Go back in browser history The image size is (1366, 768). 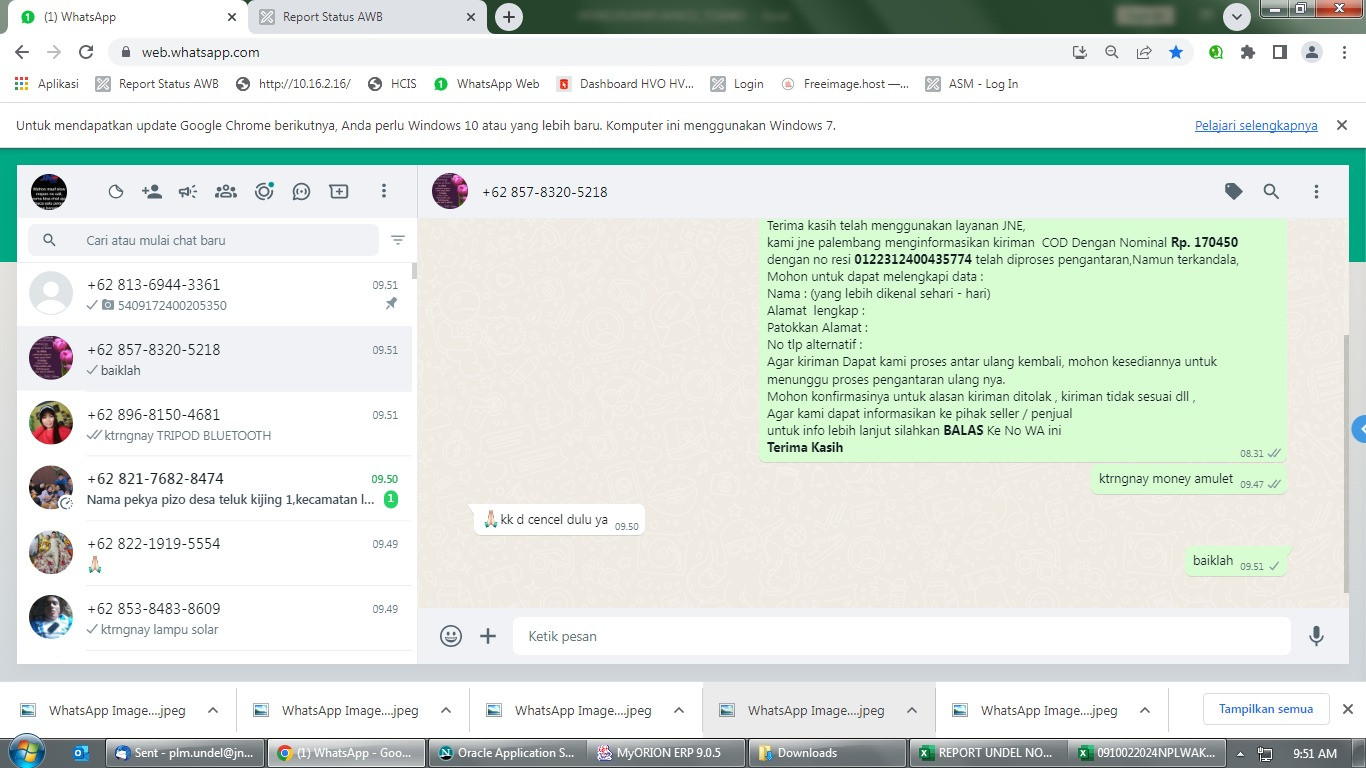22,52
